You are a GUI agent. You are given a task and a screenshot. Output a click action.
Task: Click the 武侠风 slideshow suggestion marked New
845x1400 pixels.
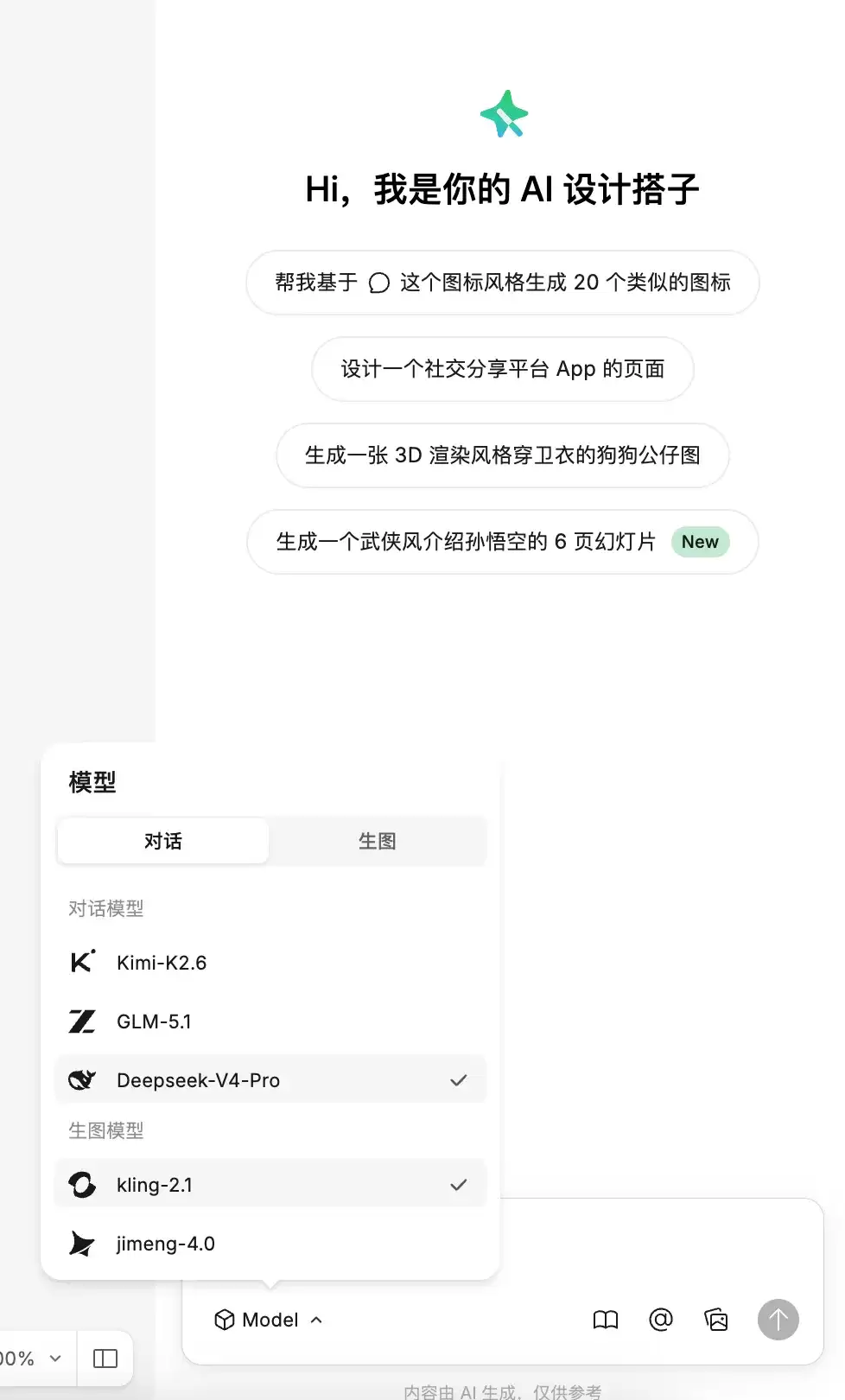coord(503,542)
